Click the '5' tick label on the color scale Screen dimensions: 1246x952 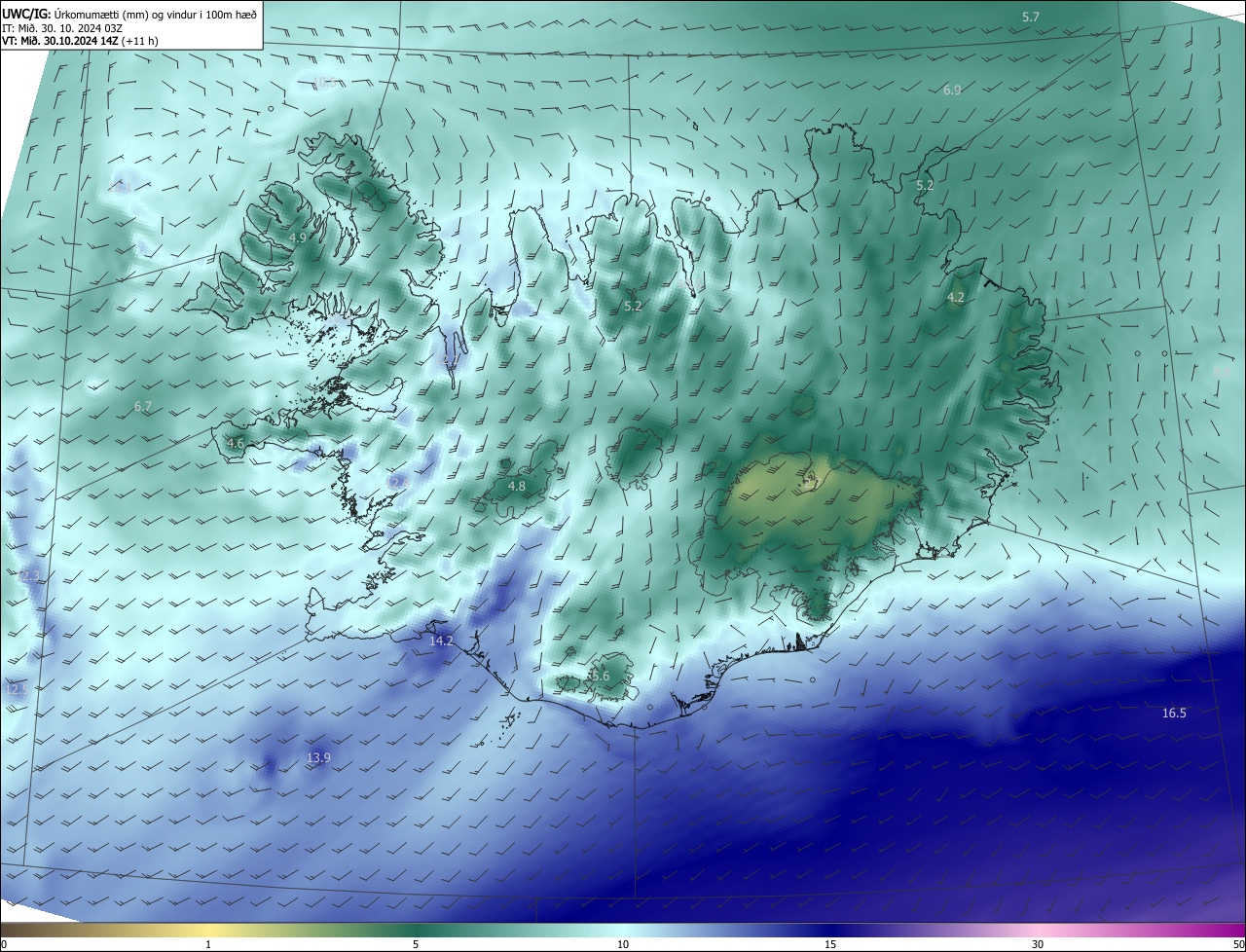[416, 944]
